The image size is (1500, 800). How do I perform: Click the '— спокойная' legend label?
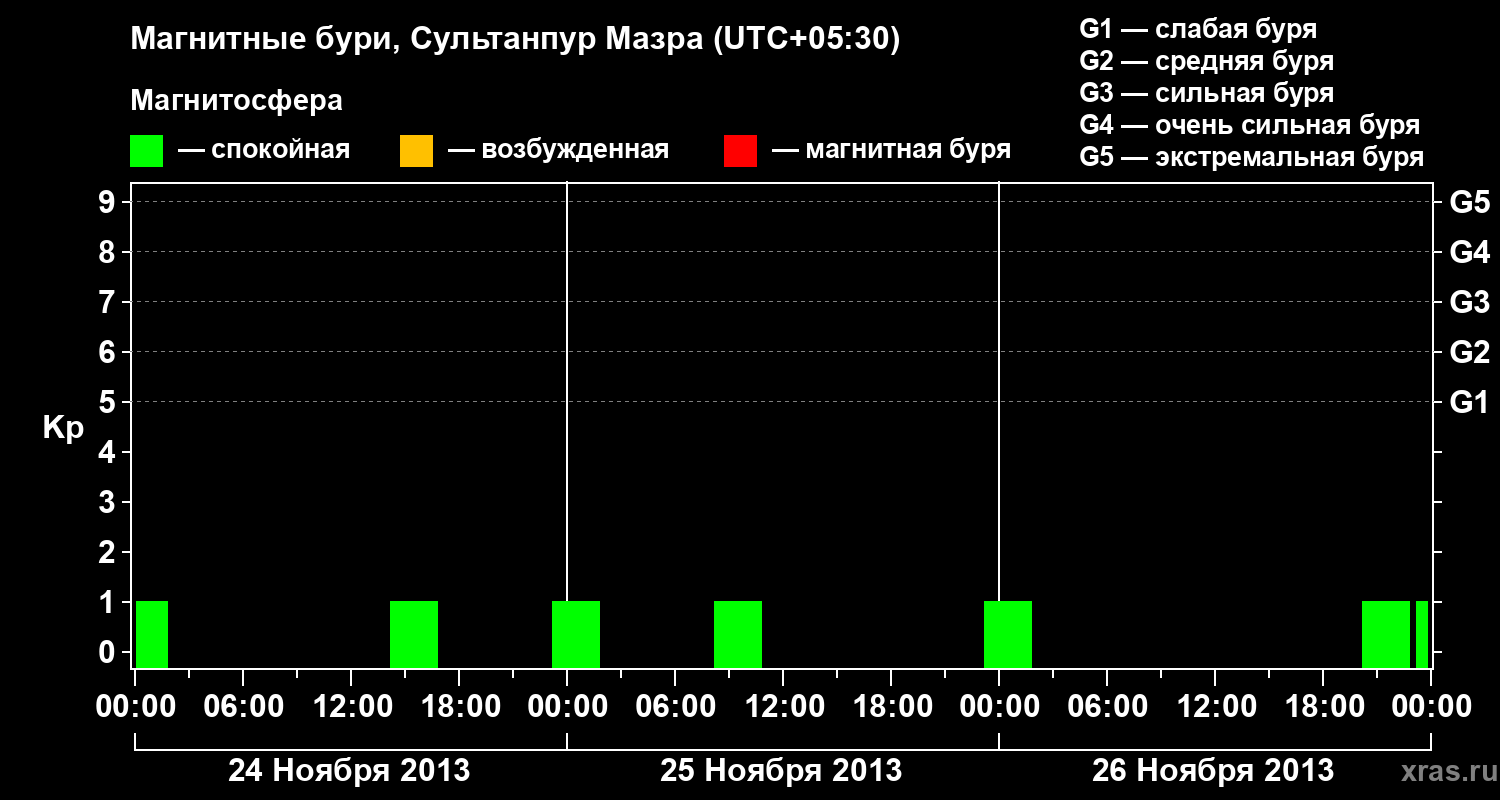click(264, 151)
